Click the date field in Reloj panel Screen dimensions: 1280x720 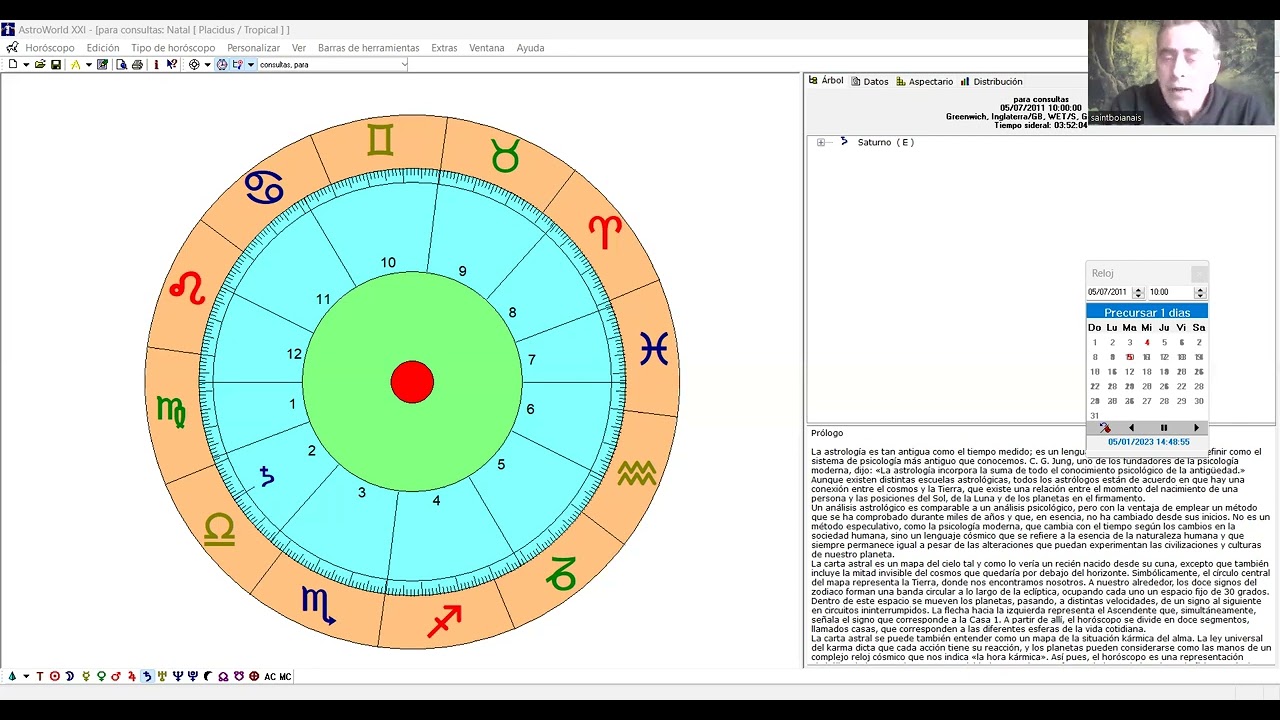(1109, 292)
